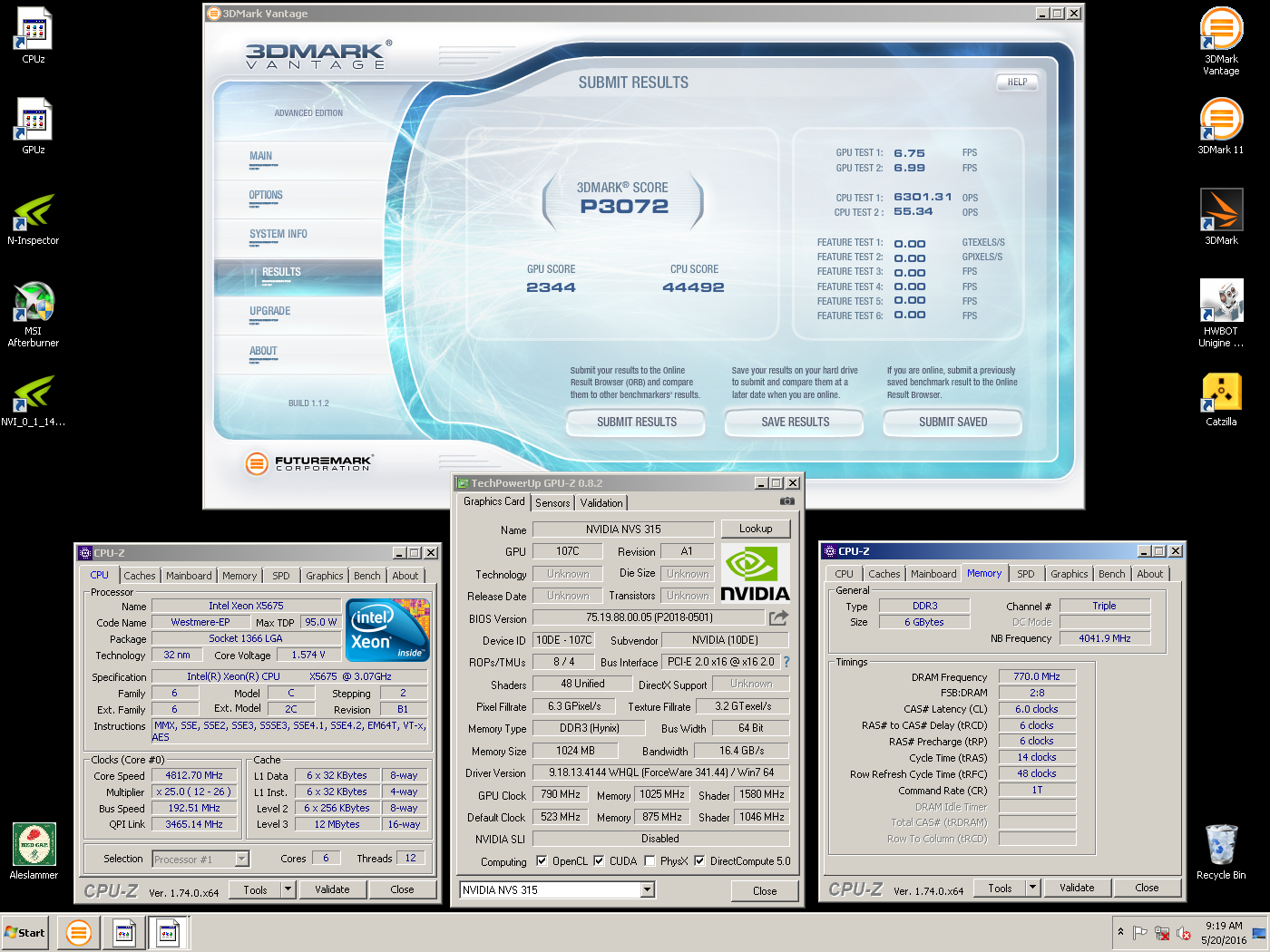Open the CPUz desktop shortcut
1270x952 pixels.
coord(34,36)
